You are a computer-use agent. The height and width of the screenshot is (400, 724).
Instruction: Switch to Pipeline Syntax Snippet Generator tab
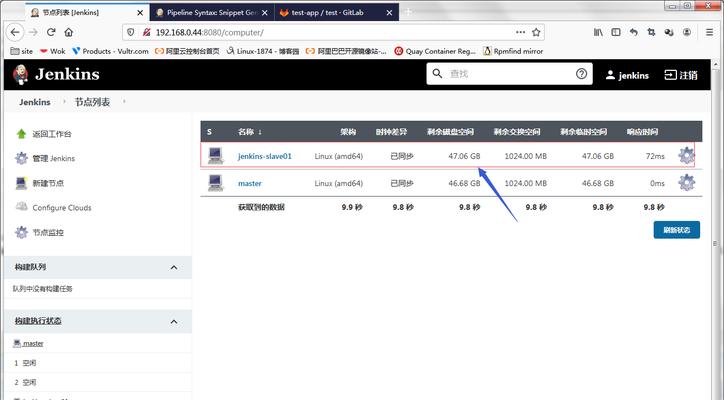click(x=212, y=12)
